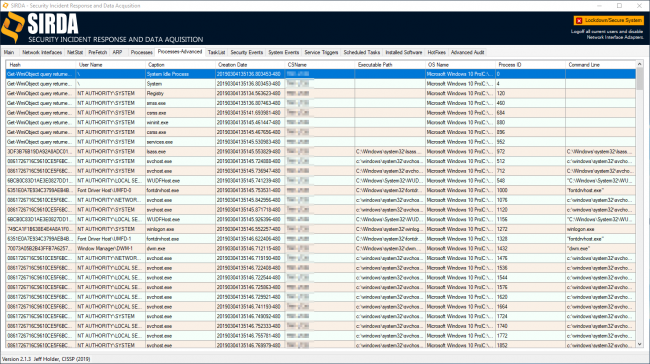
Task: Sort by the Caption column header
Action: tap(180, 65)
